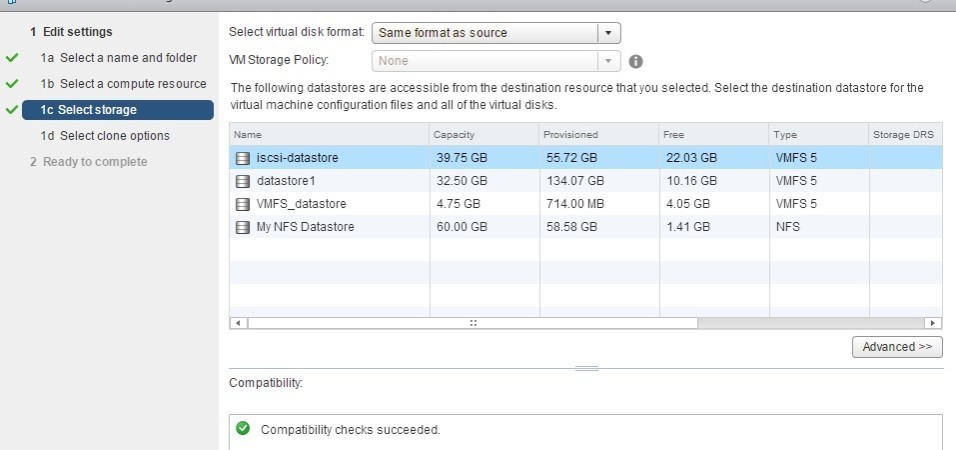The width and height of the screenshot is (956, 450).
Task: Click the VM Storage Policy info icon
Action: pyautogui.click(x=636, y=61)
